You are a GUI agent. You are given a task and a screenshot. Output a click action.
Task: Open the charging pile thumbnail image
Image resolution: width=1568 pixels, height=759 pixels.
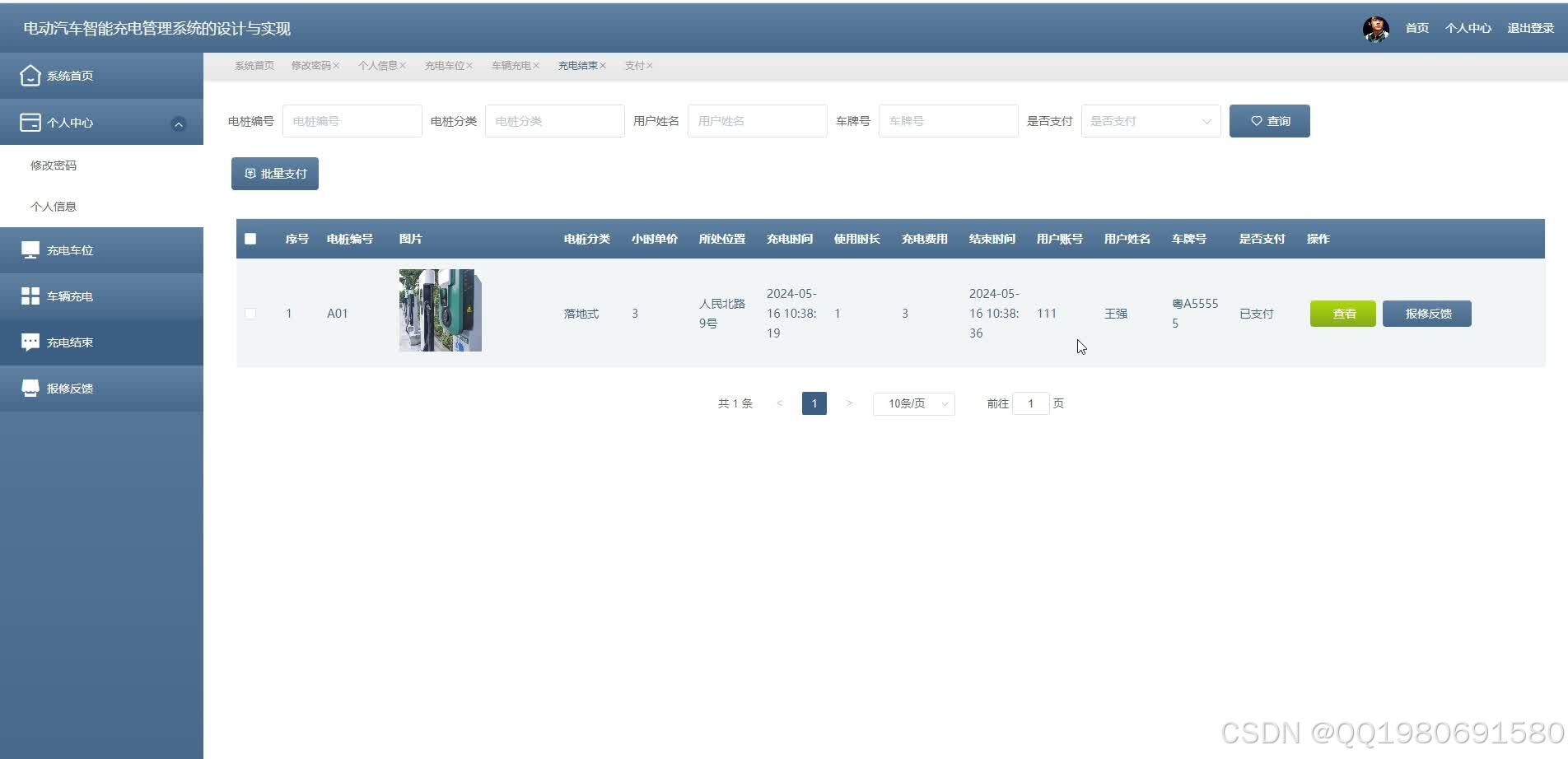click(441, 310)
